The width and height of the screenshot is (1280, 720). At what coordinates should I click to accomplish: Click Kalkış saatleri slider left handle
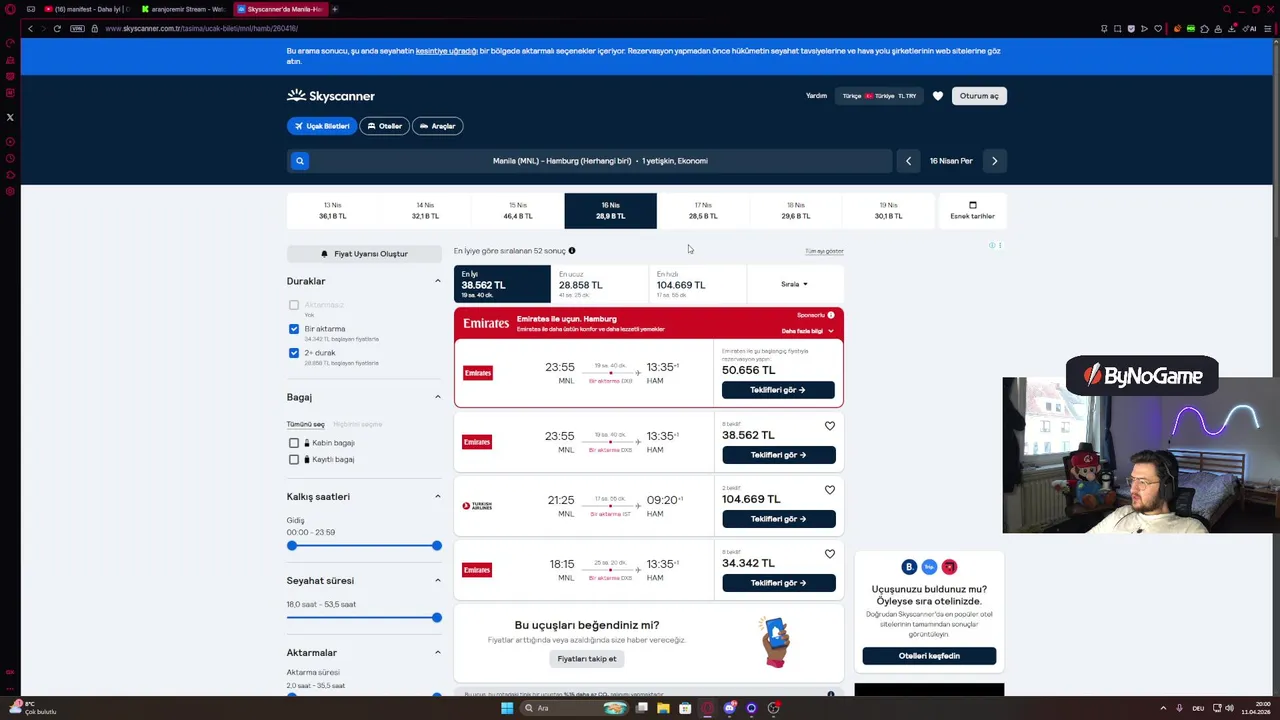click(292, 546)
